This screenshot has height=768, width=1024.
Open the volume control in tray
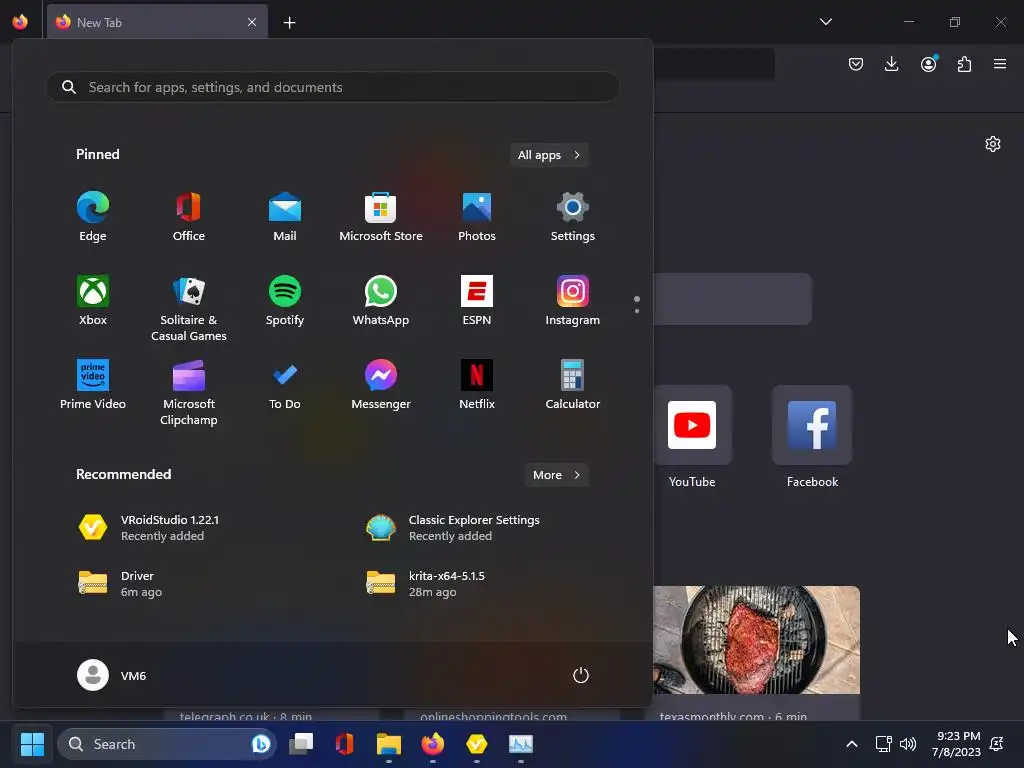[x=908, y=744]
